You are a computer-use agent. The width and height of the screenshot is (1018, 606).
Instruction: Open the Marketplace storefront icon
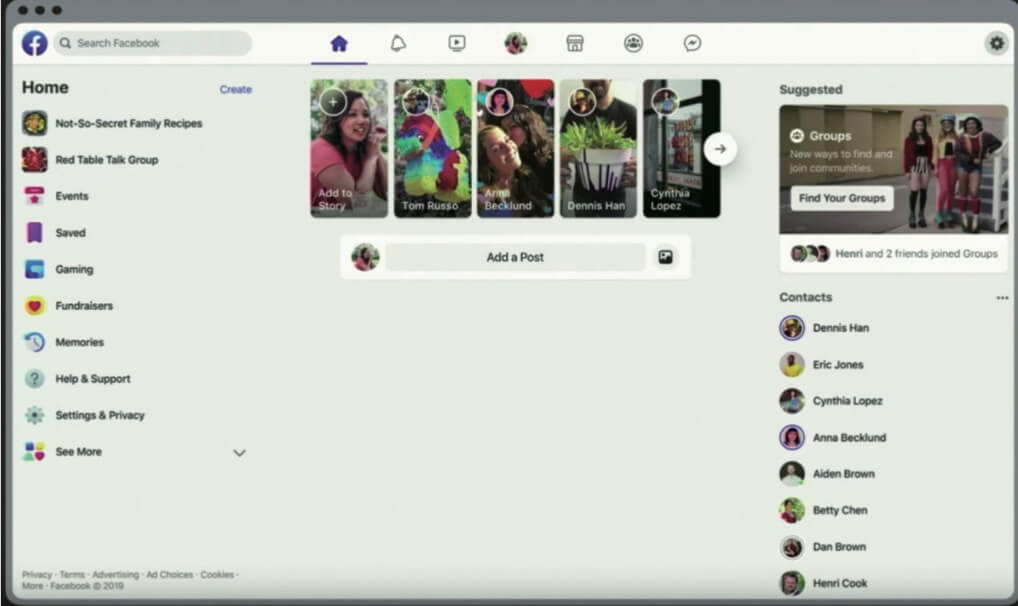[575, 44]
